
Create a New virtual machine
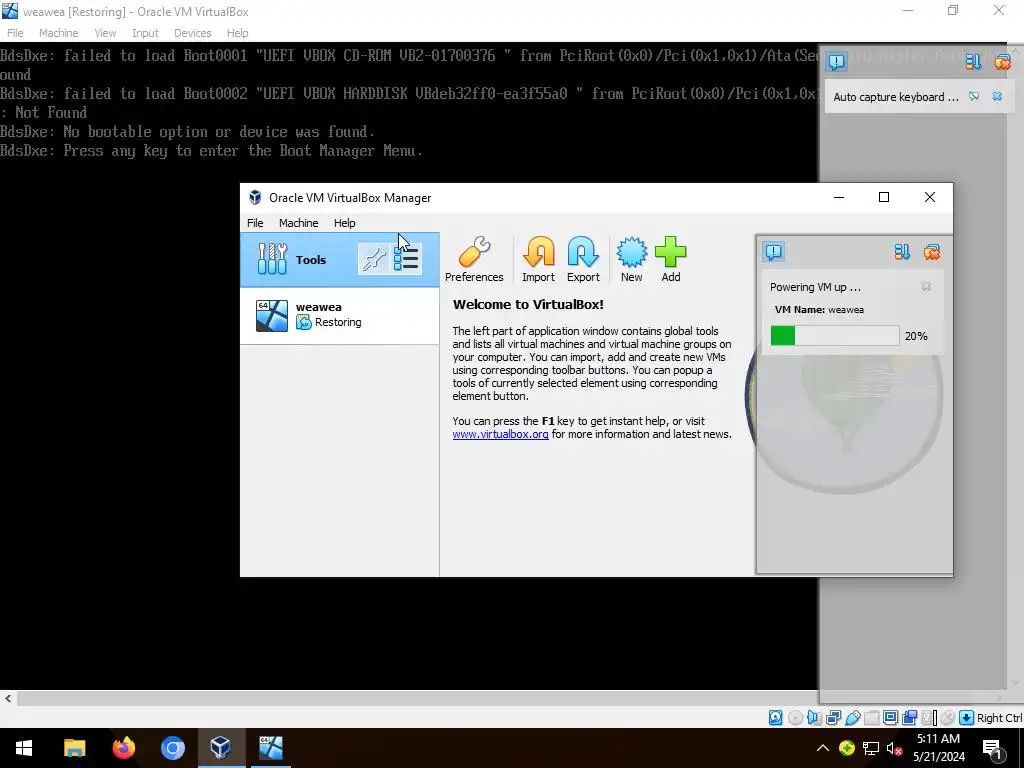tap(632, 259)
